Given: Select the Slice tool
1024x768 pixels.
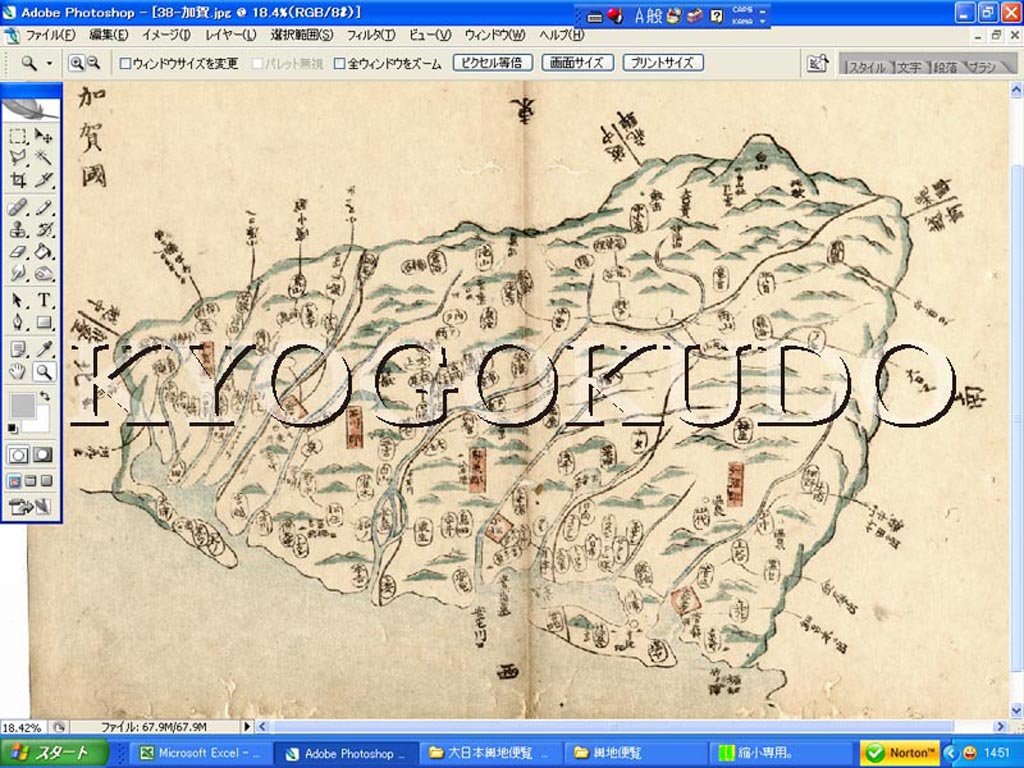Looking at the screenshot, I should (43, 179).
